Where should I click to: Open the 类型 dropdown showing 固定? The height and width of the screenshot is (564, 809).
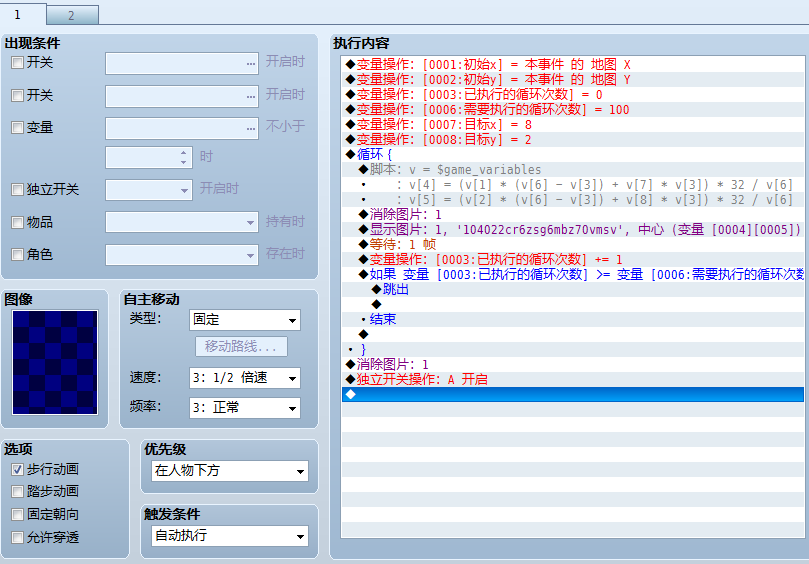click(245, 320)
